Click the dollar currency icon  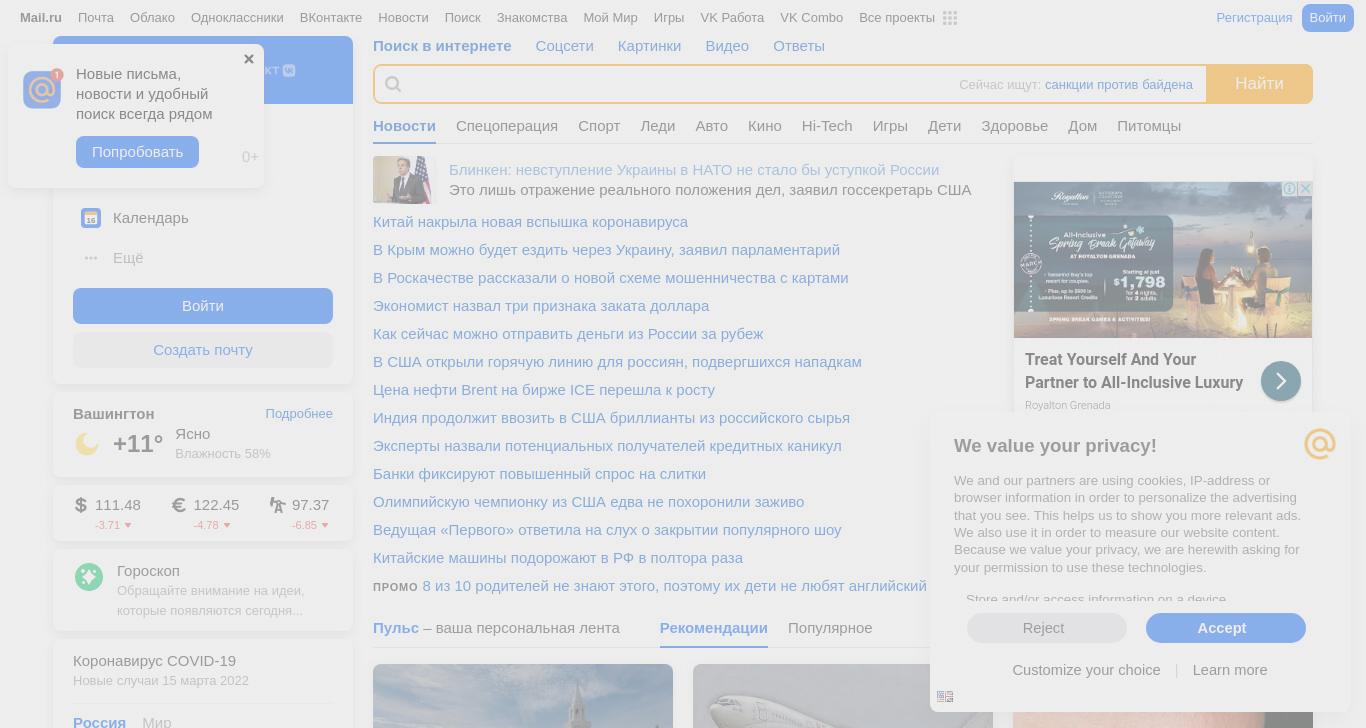pyautogui.click(x=81, y=505)
